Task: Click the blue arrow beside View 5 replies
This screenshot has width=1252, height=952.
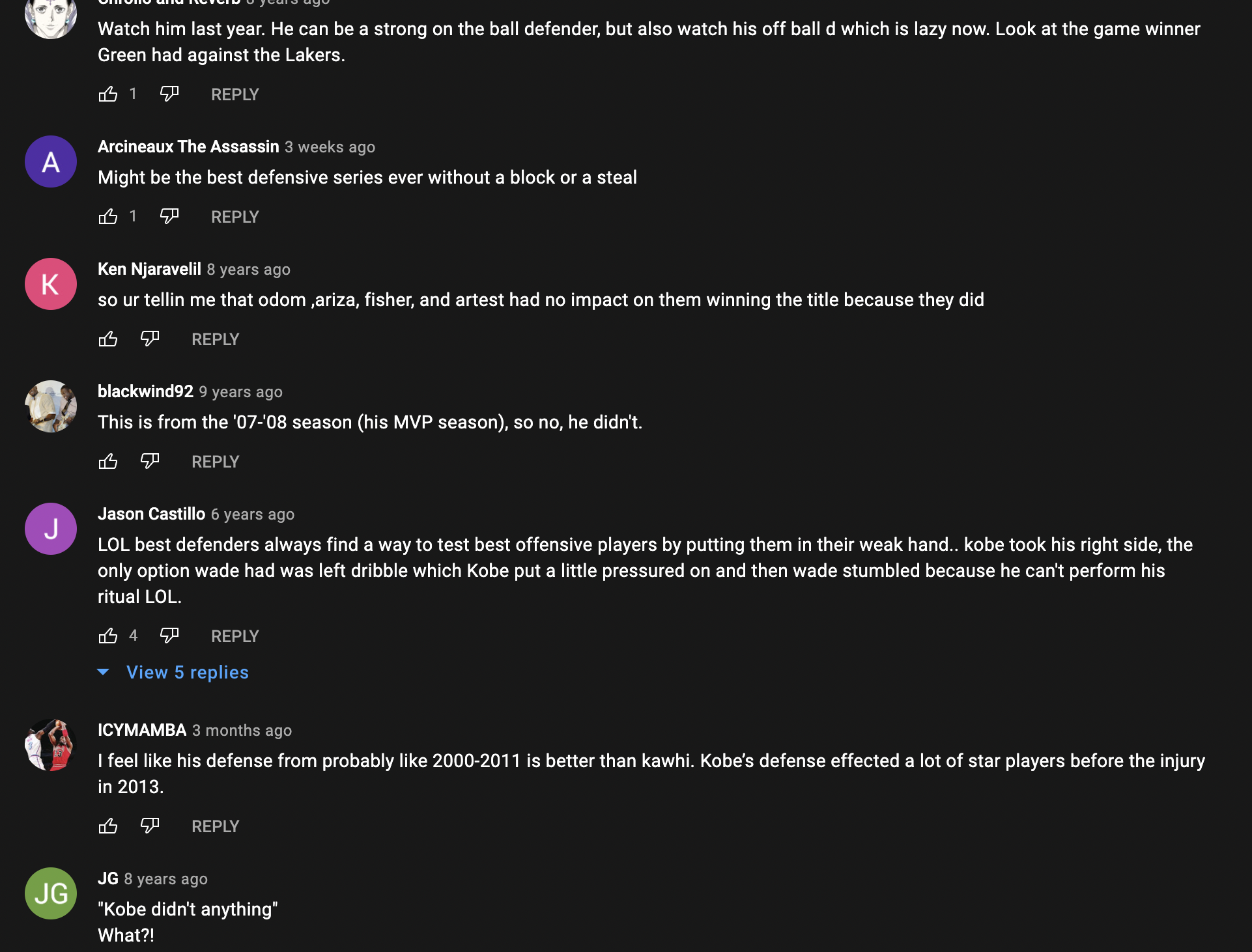Action: coord(103,672)
